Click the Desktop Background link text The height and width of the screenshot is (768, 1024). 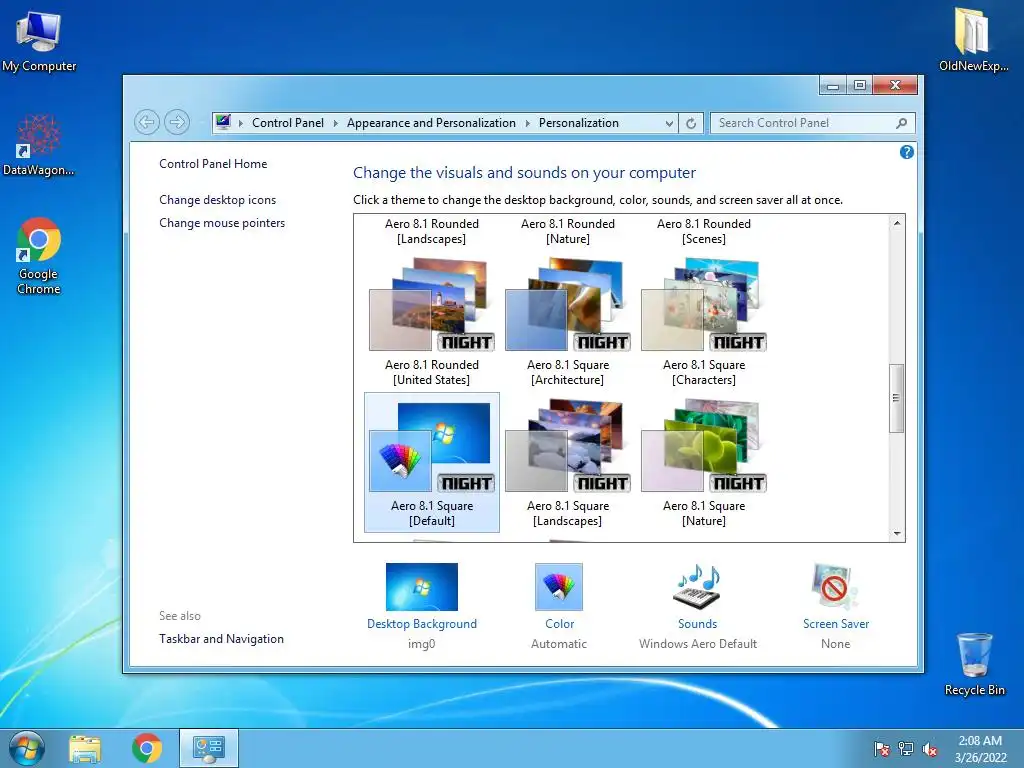[x=422, y=624]
